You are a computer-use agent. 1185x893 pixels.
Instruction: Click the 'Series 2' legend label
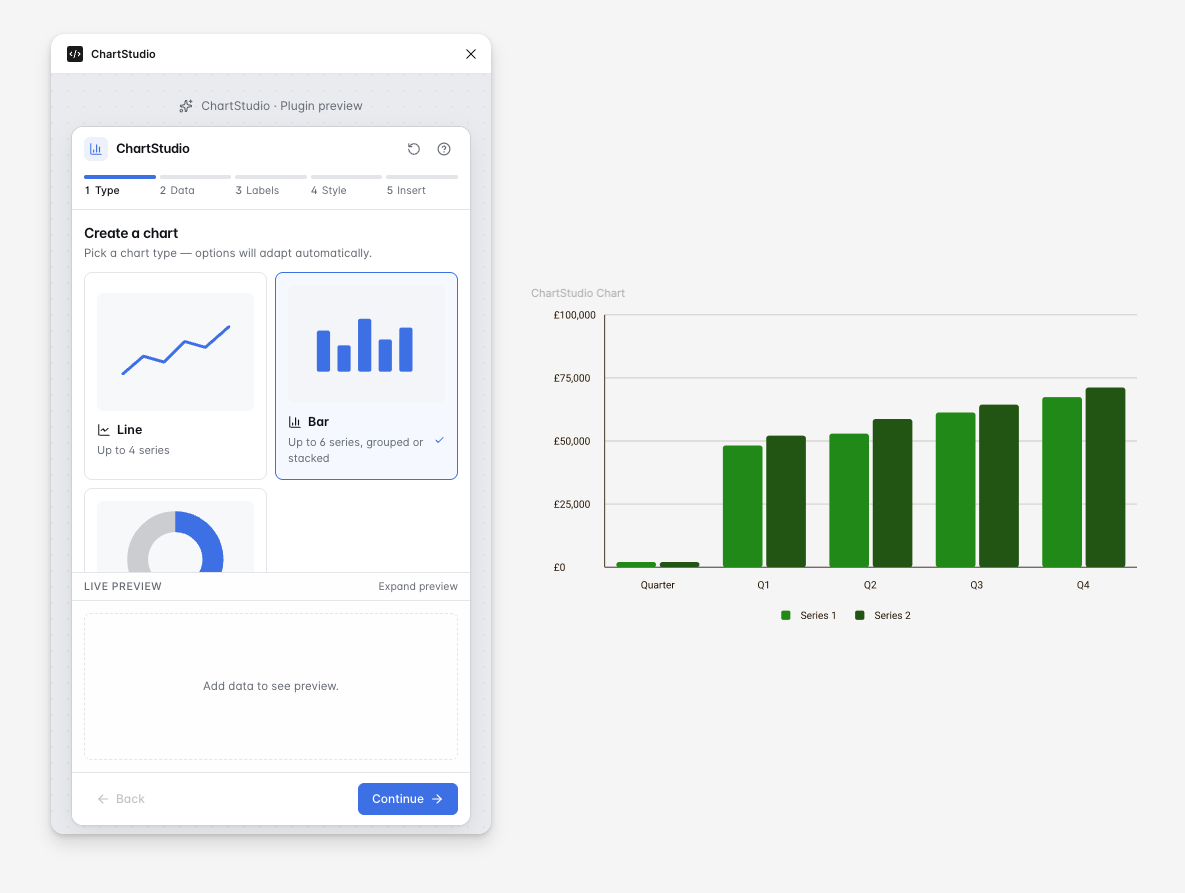pyautogui.click(x=893, y=616)
